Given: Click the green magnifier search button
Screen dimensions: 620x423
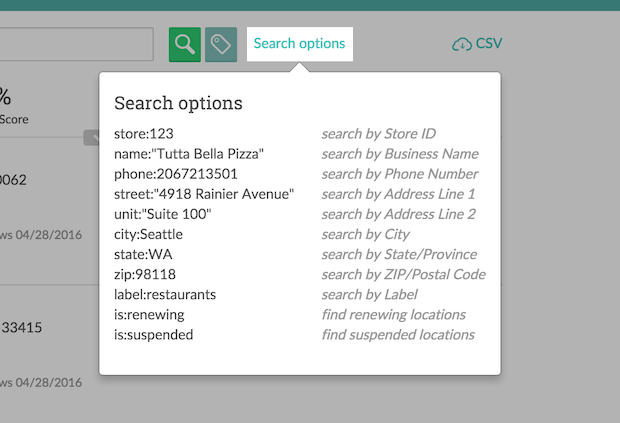Looking at the screenshot, I should (x=185, y=44).
